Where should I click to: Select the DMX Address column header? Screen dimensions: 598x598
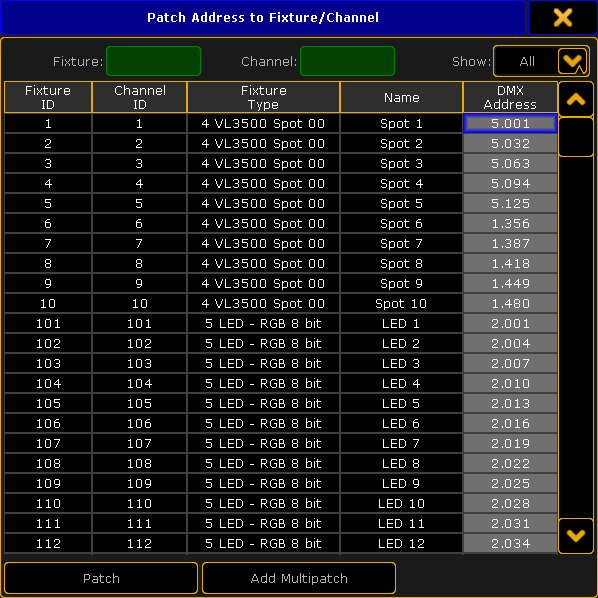pos(510,97)
